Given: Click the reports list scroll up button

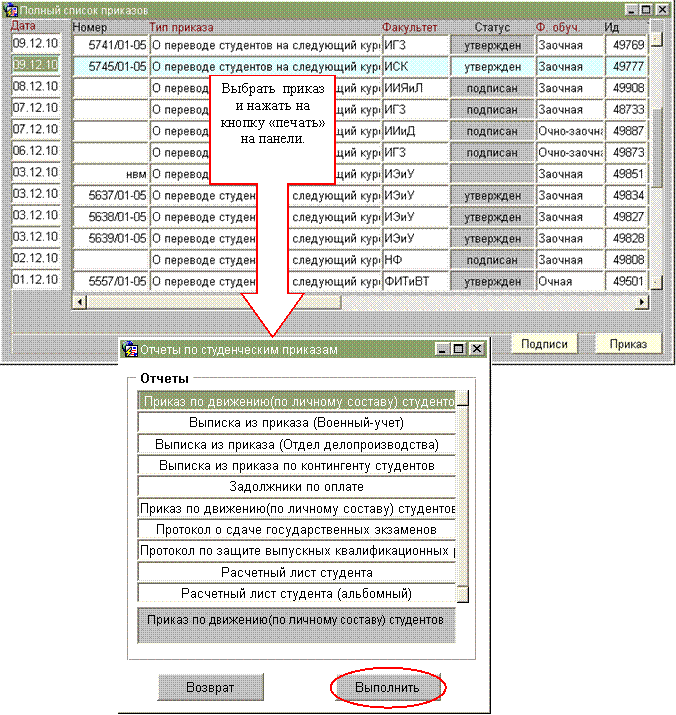Looking at the screenshot, I should (463, 398).
